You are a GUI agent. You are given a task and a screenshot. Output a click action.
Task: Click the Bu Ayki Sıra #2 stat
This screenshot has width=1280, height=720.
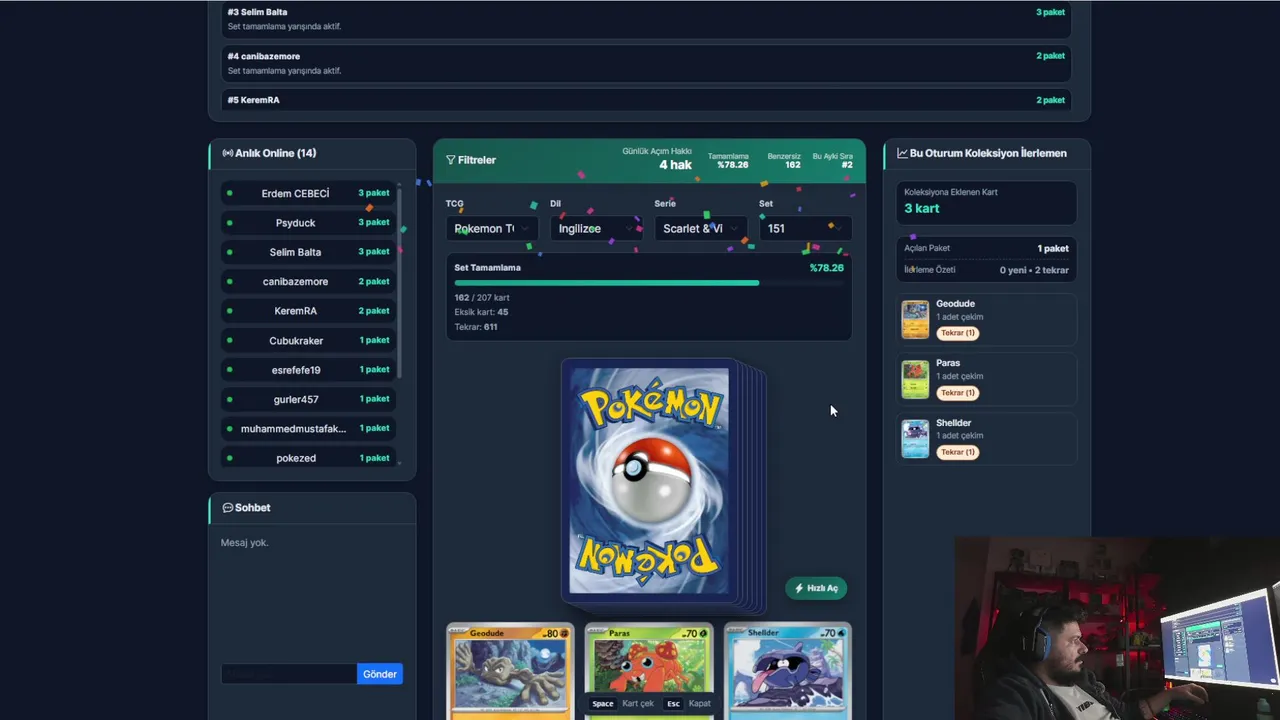[x=832, y=160]
